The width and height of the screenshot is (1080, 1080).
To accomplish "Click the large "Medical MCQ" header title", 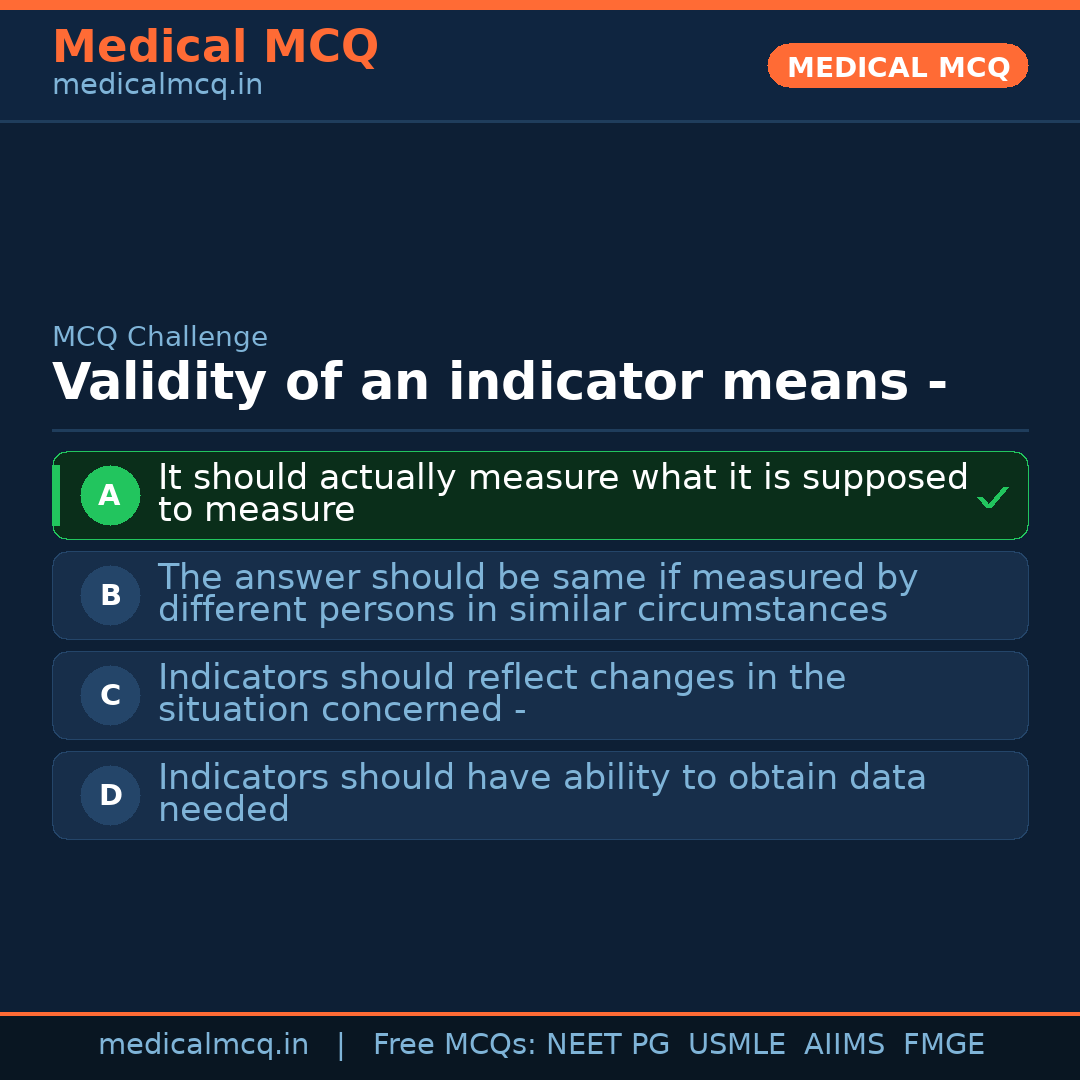I will pyautogui.click(x=215, y=47).
